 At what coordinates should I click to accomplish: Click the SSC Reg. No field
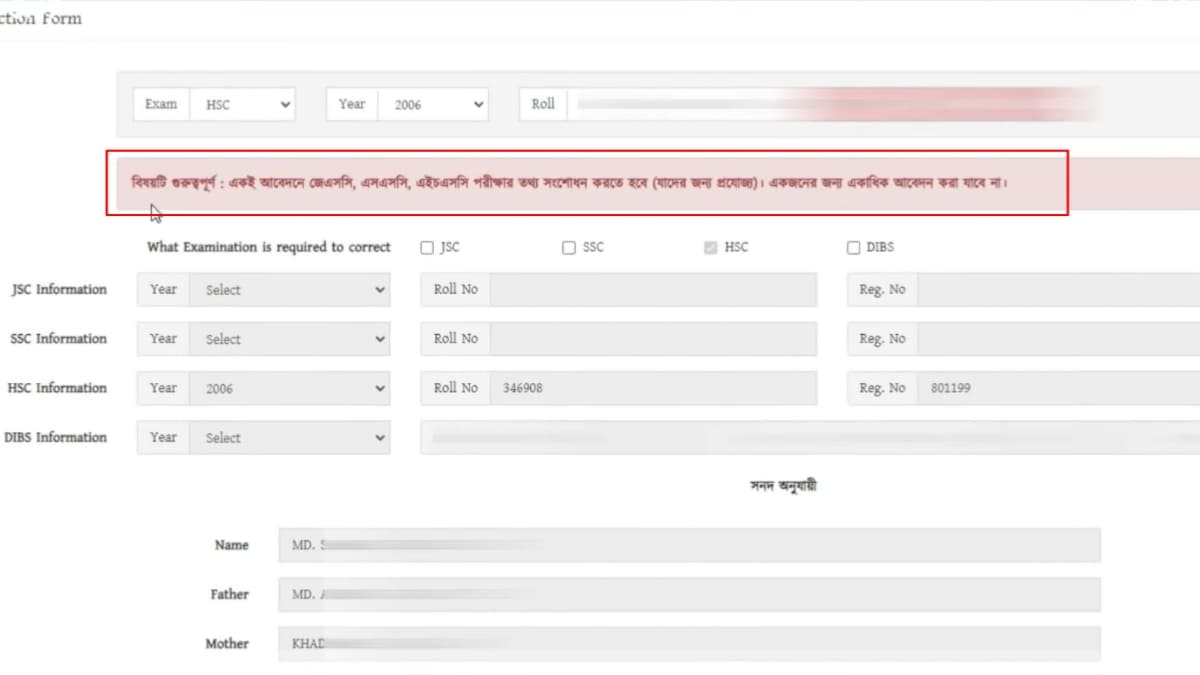coord(1057,339)
